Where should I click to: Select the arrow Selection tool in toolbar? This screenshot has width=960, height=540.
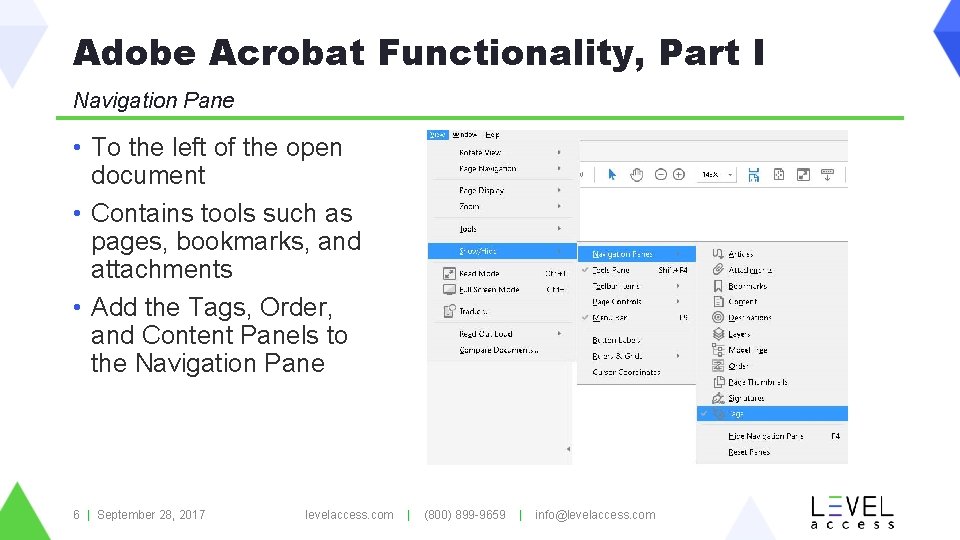pos(612,174)
